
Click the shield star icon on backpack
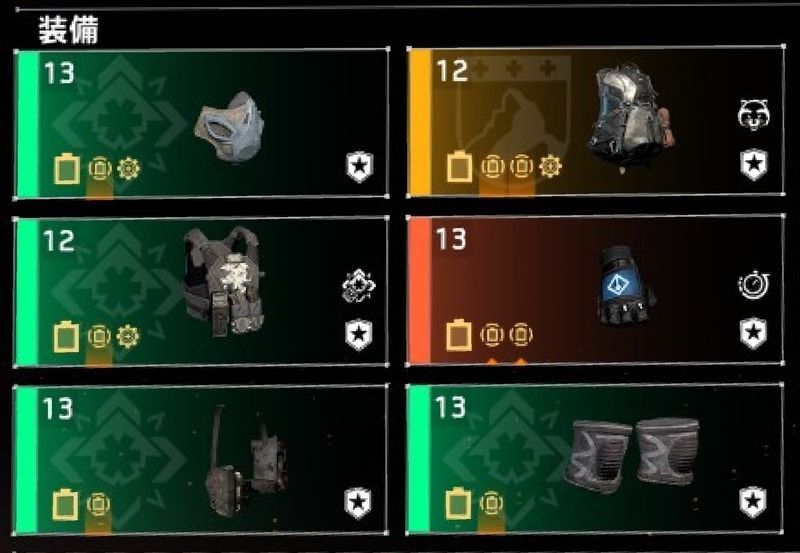[x=754, y=164]
